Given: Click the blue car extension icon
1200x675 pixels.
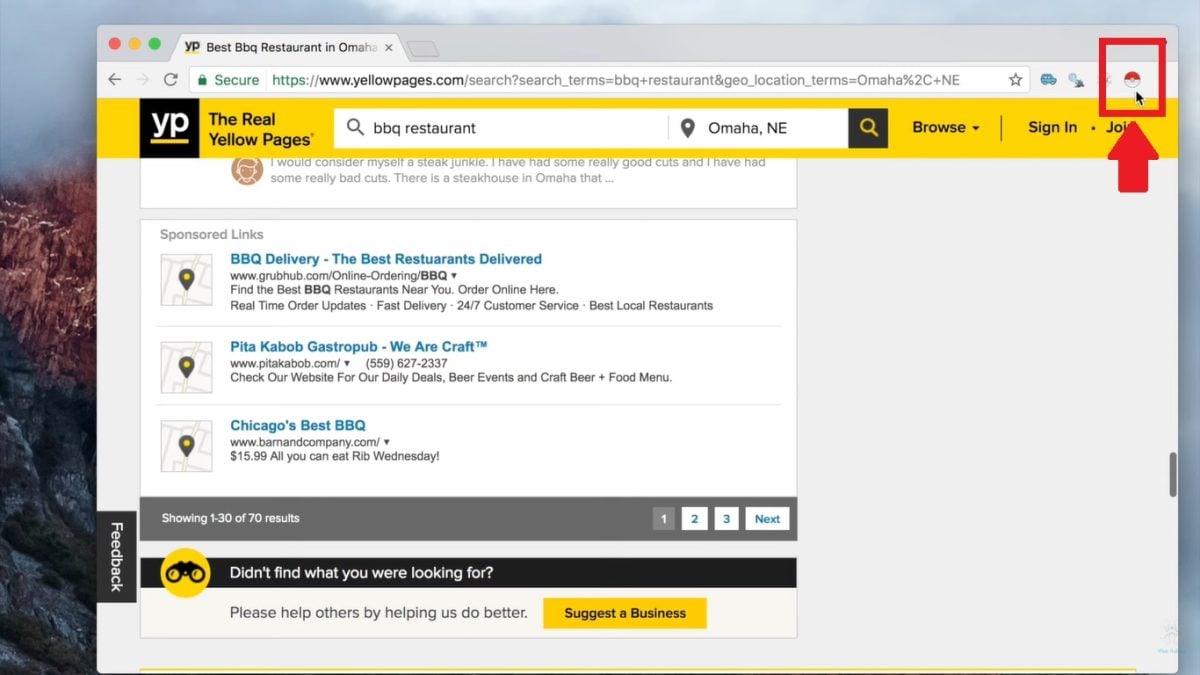Looking at the screenshot, I should (x=1048, y=80).
